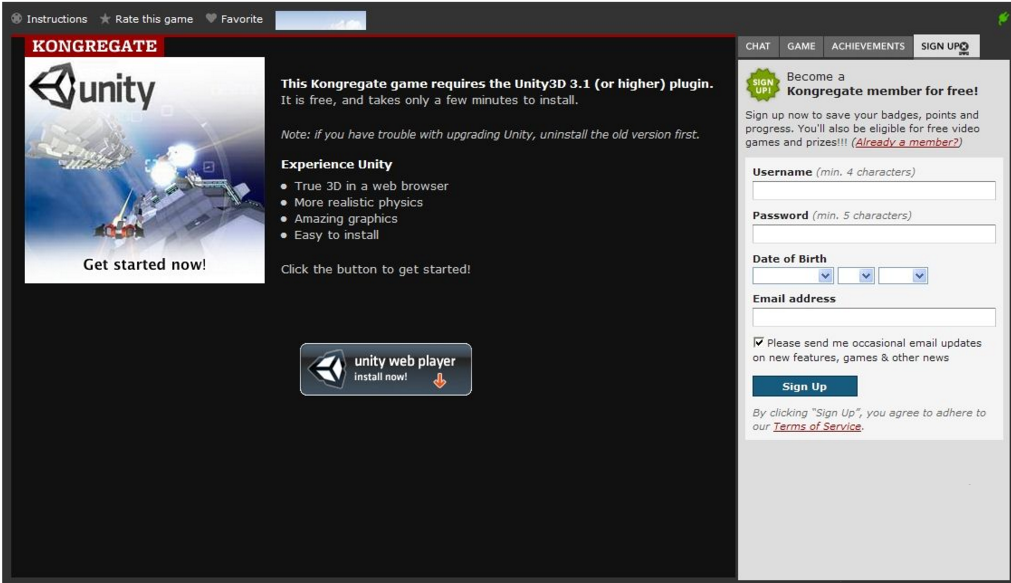Close the Sign Up tab with X
Image resolution: width=1011 pixels, height=583 pixels.
pos(964,47)
